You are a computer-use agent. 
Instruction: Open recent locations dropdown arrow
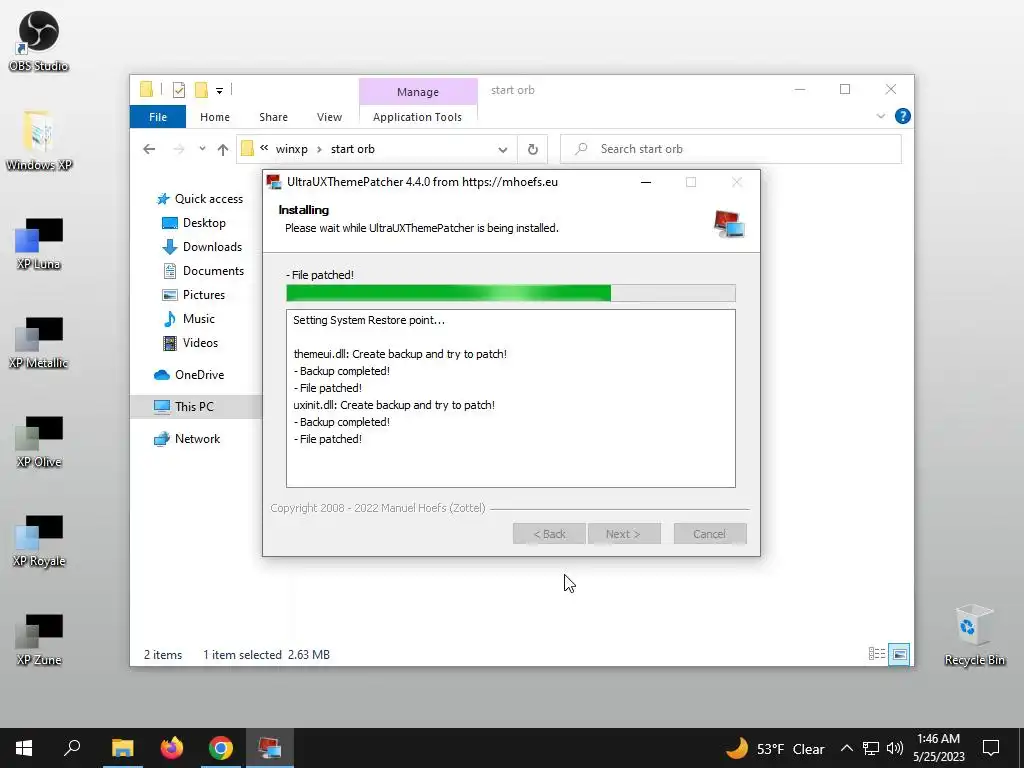pos(202,149)
